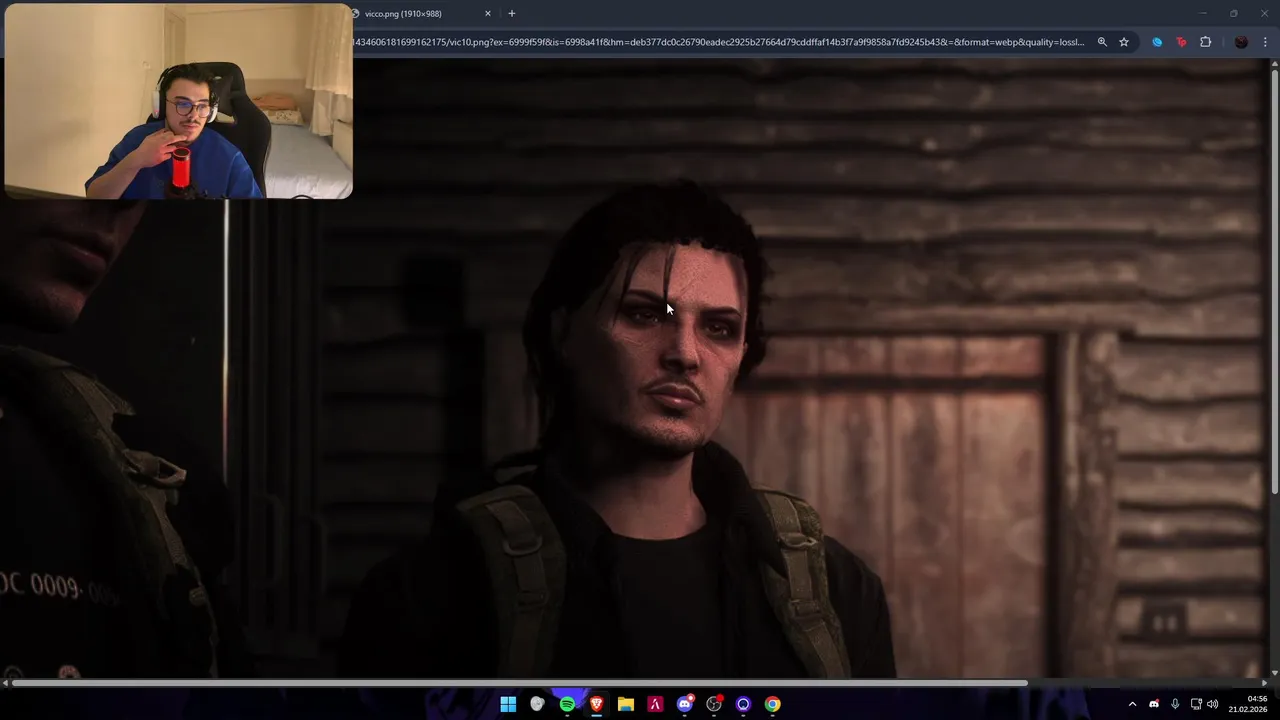Click the zoom magnifier icon in the address bar
Image resolution: width=1280 pixels, height=720 pixels.
(1102, 42)
